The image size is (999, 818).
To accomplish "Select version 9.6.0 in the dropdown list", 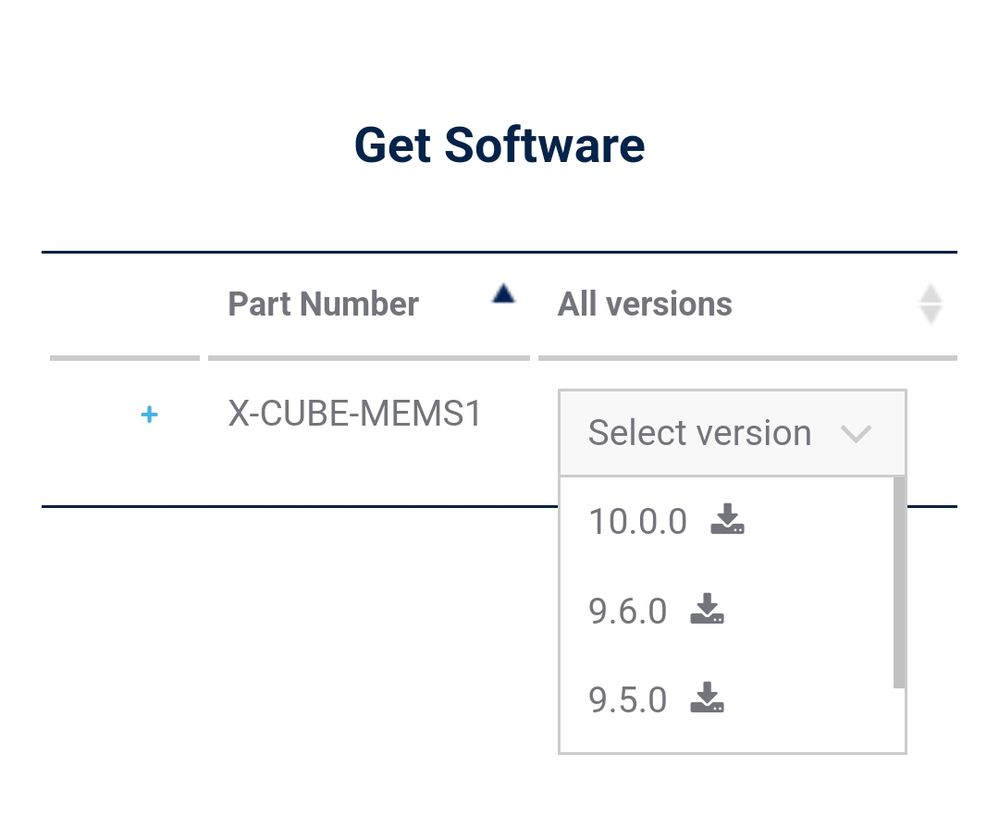I will point(628,611).
